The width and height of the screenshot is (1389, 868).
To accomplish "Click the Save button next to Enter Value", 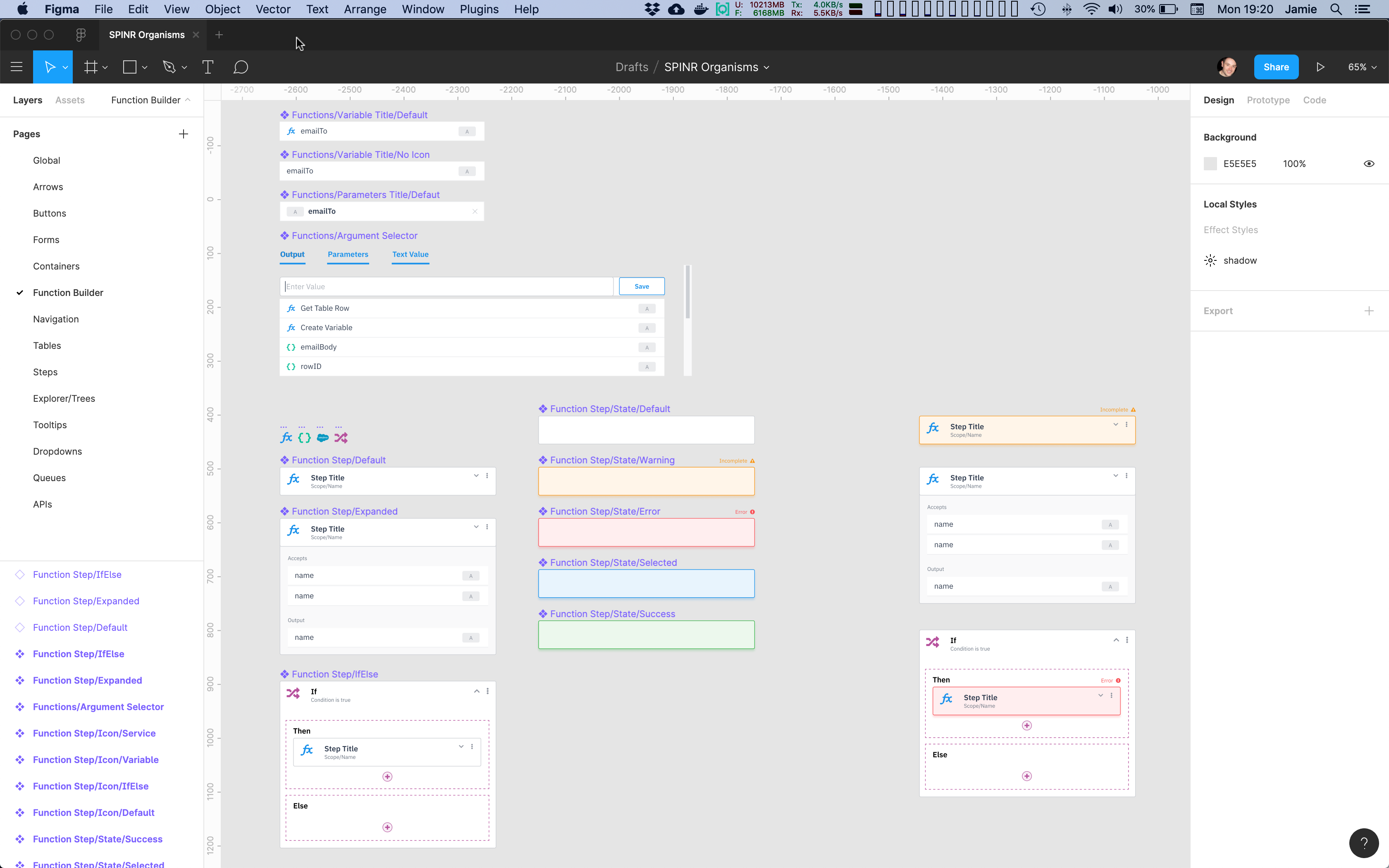I will pos(641,286).
